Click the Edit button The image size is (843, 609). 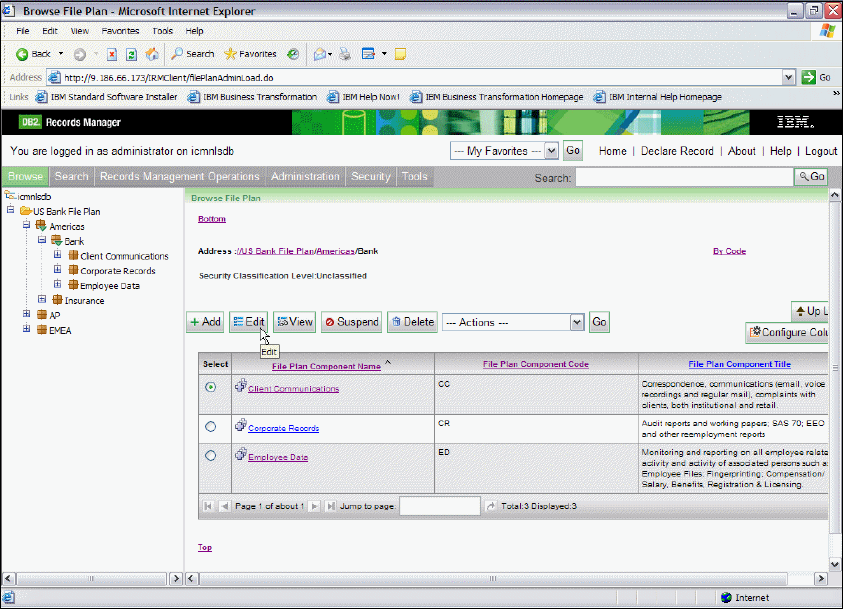point(248,322)
